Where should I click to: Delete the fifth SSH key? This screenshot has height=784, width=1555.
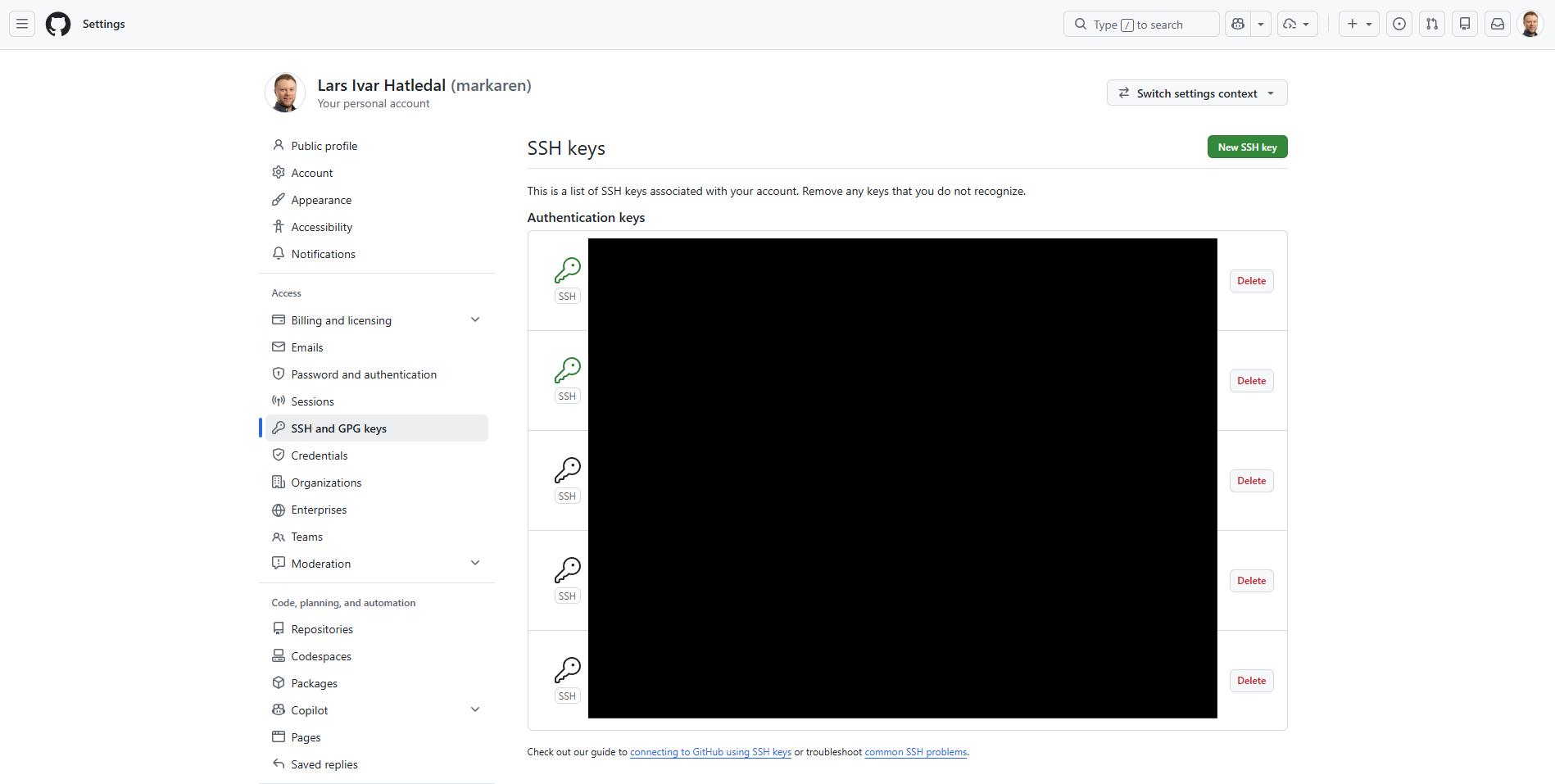1251,681
